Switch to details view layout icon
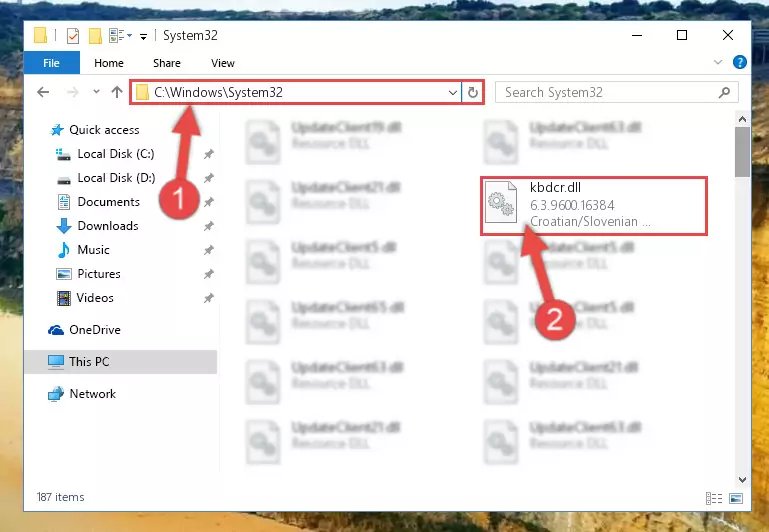769x532 pixels. coord(714,498)
